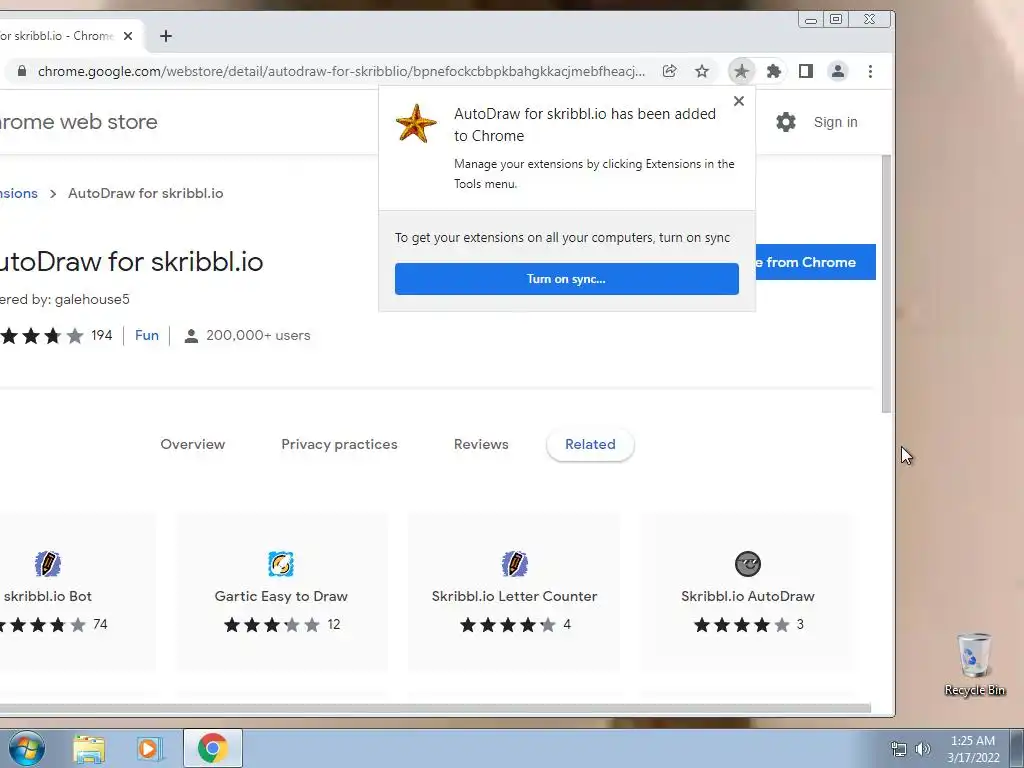This screenshot has height=768, width=1024.
Task: Open the volume speaker tray icon
Action: [x=922, y=749]
